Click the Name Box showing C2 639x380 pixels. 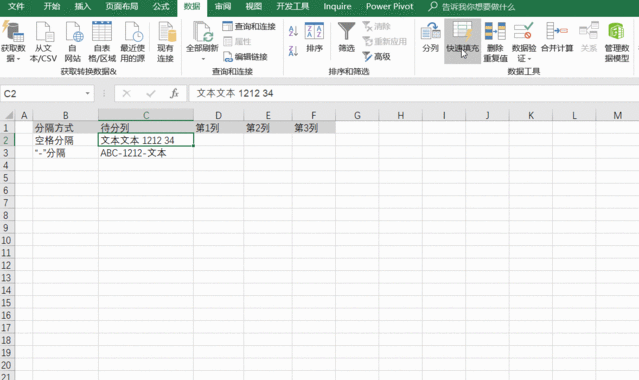coord(41,94)
